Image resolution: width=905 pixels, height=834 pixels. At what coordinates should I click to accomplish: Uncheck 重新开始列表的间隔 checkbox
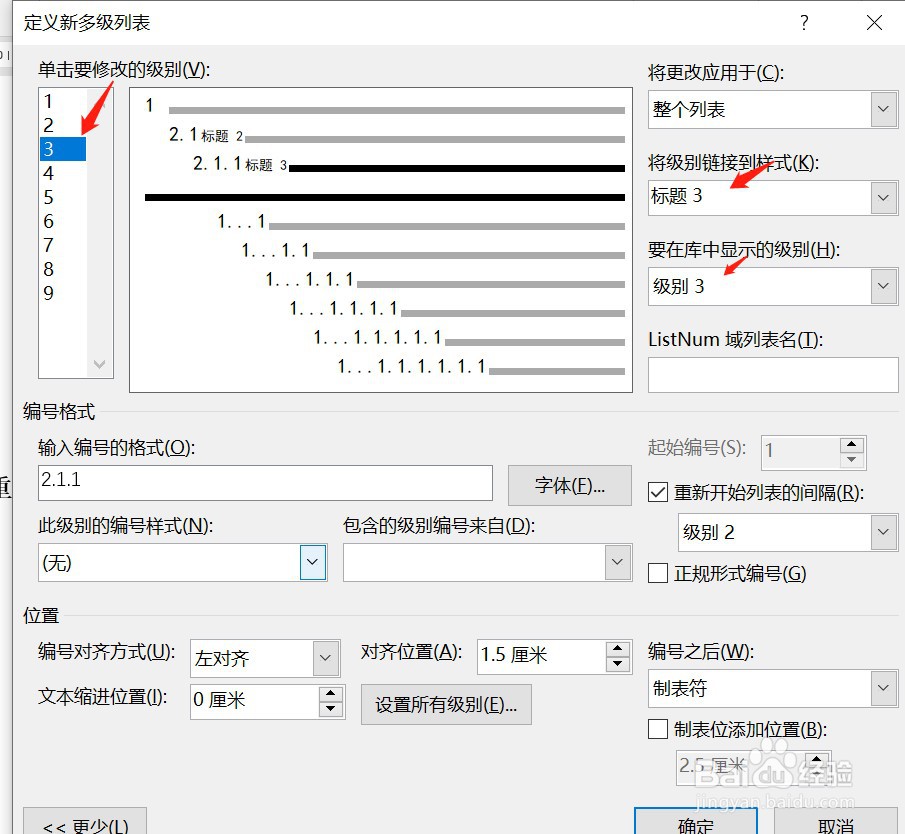(657, 491)
